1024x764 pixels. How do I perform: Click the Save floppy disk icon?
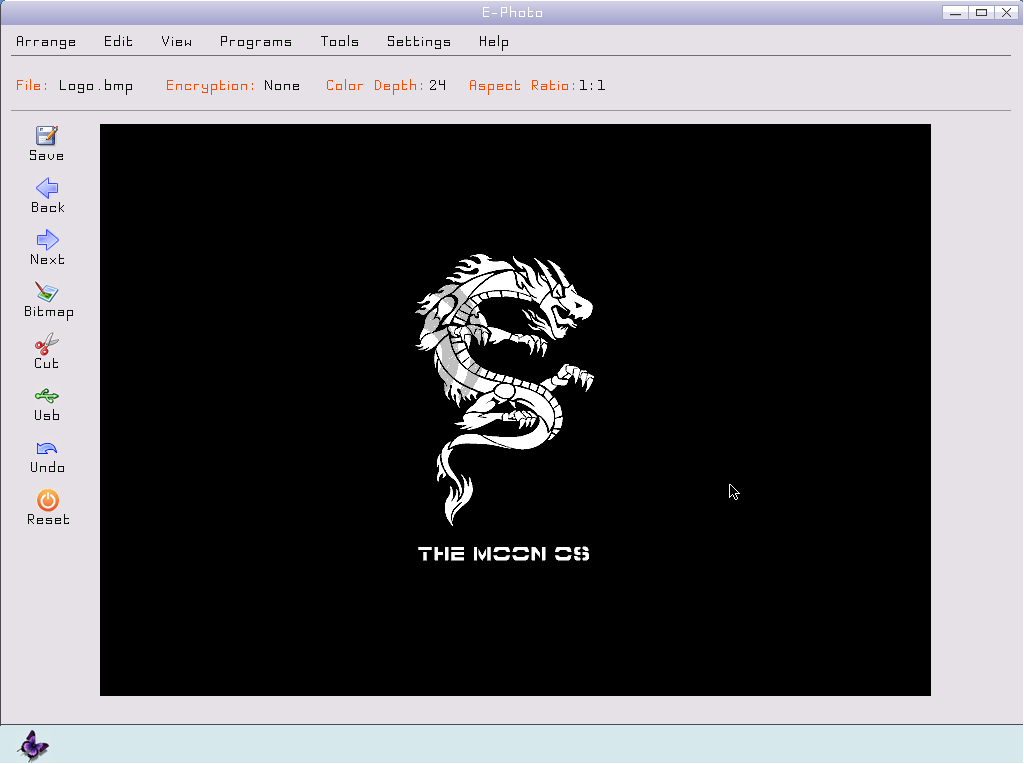tap(46, 135)
